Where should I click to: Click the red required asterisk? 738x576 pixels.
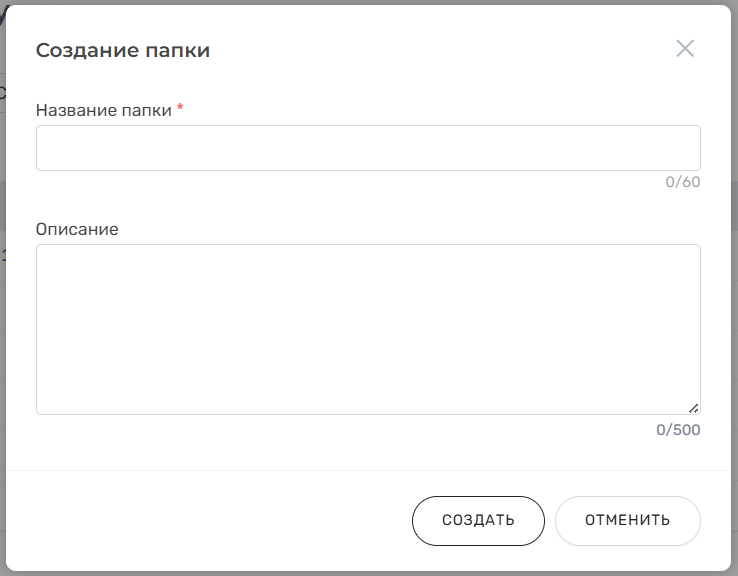[180, 109]
